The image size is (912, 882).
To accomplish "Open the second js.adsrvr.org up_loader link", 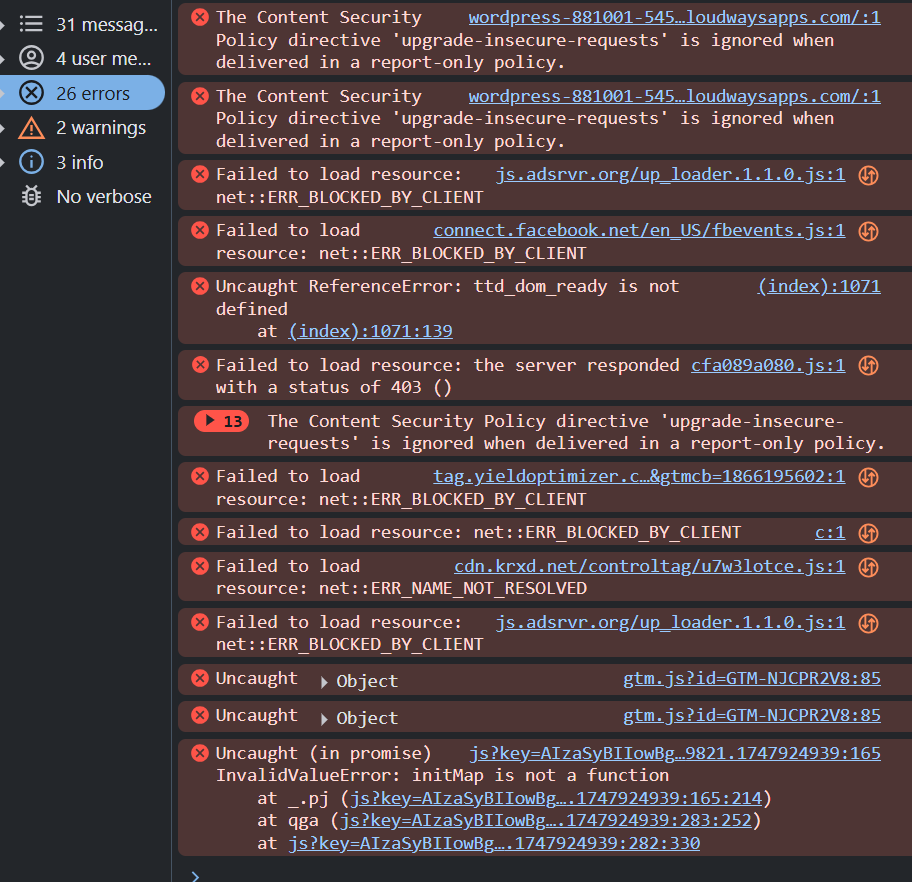I will [x=670, y=623].
